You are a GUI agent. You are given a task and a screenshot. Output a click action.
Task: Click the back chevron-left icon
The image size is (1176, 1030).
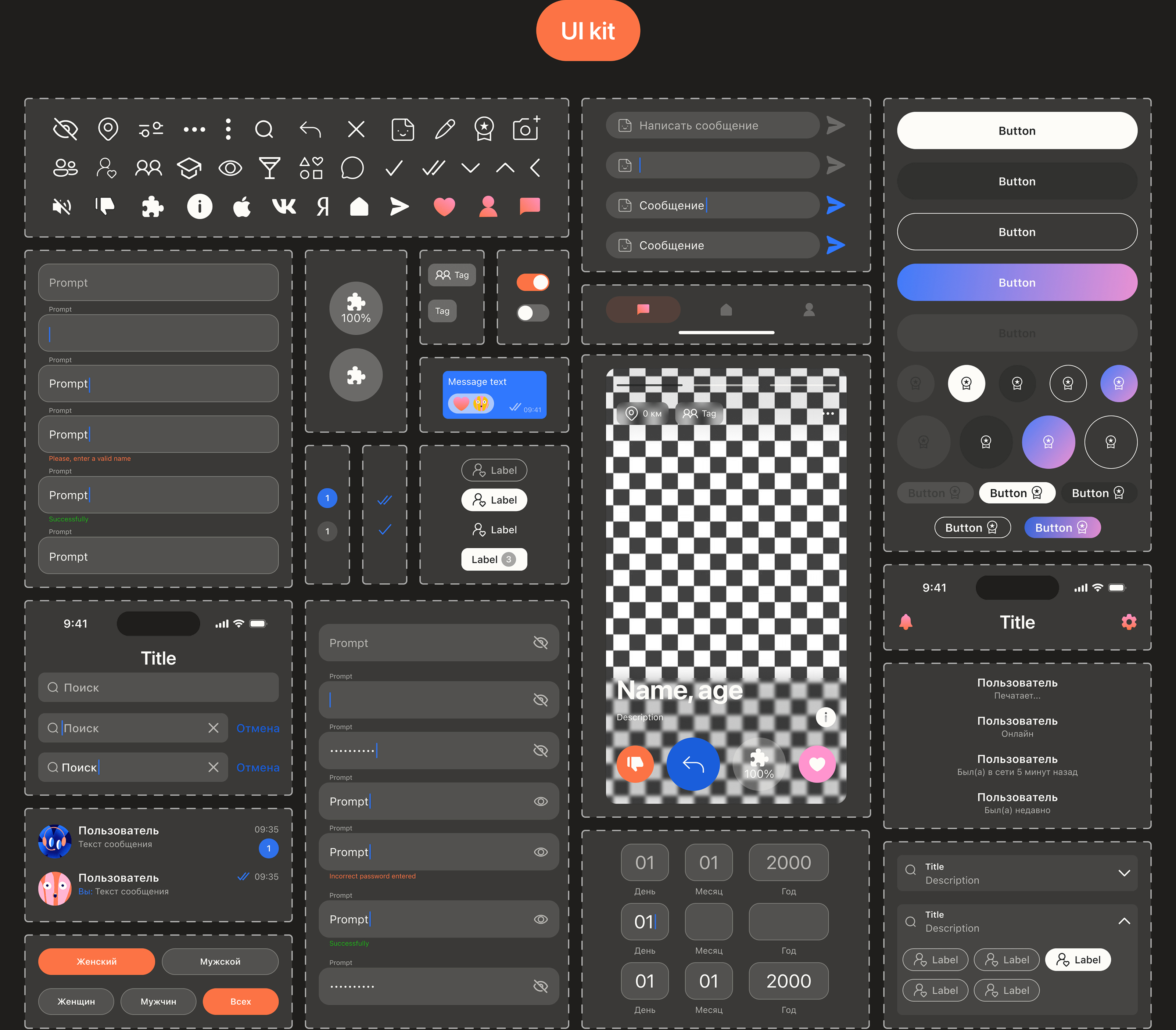point(535,168)
